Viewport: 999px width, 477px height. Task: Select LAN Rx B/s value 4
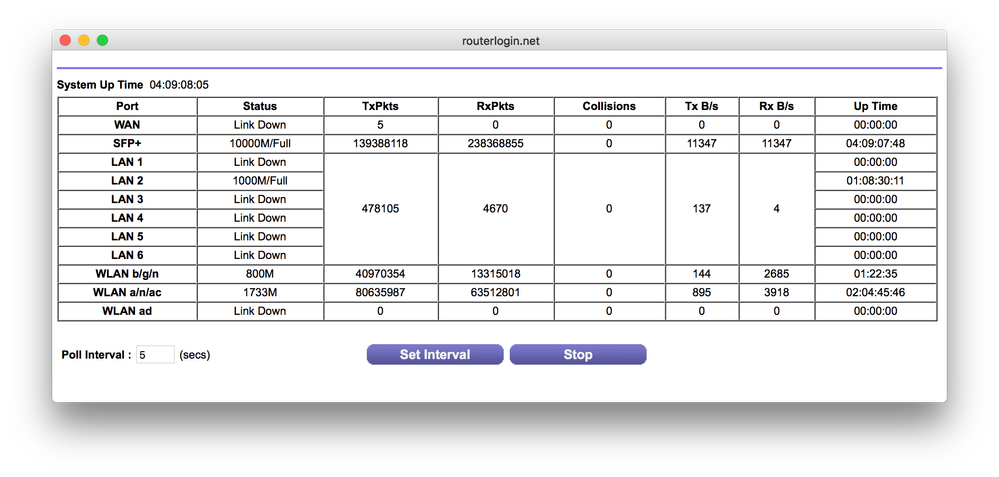click(777, 209)
